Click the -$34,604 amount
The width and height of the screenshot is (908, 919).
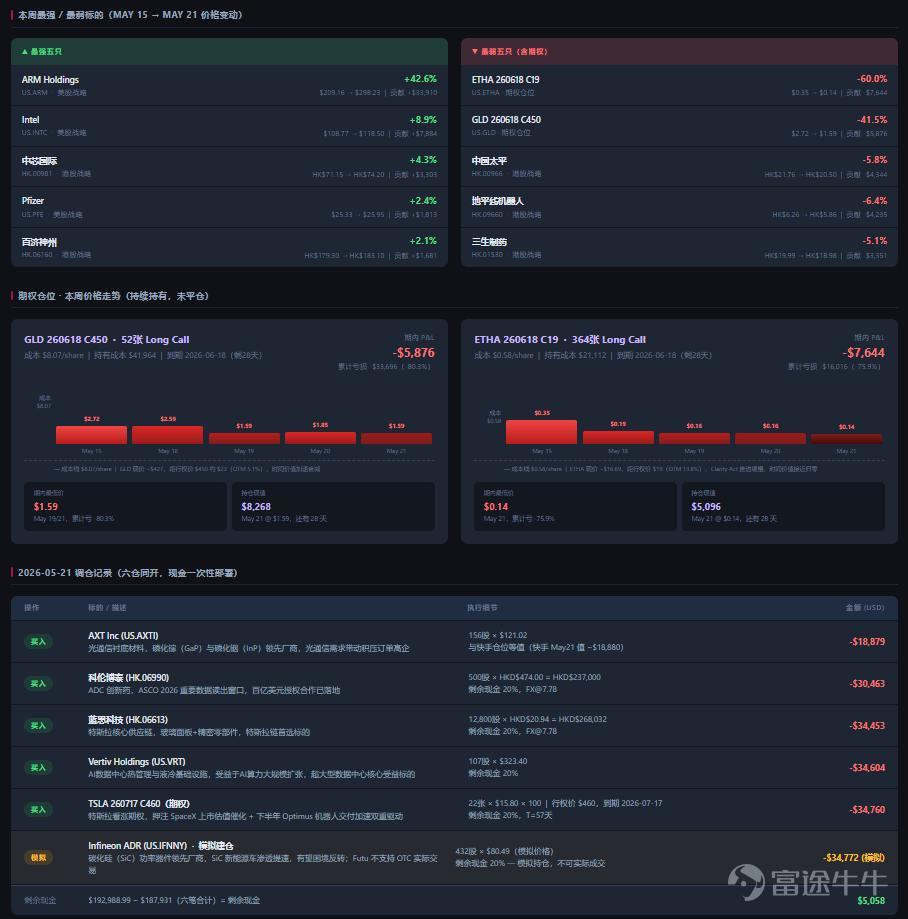click(867, 768)
